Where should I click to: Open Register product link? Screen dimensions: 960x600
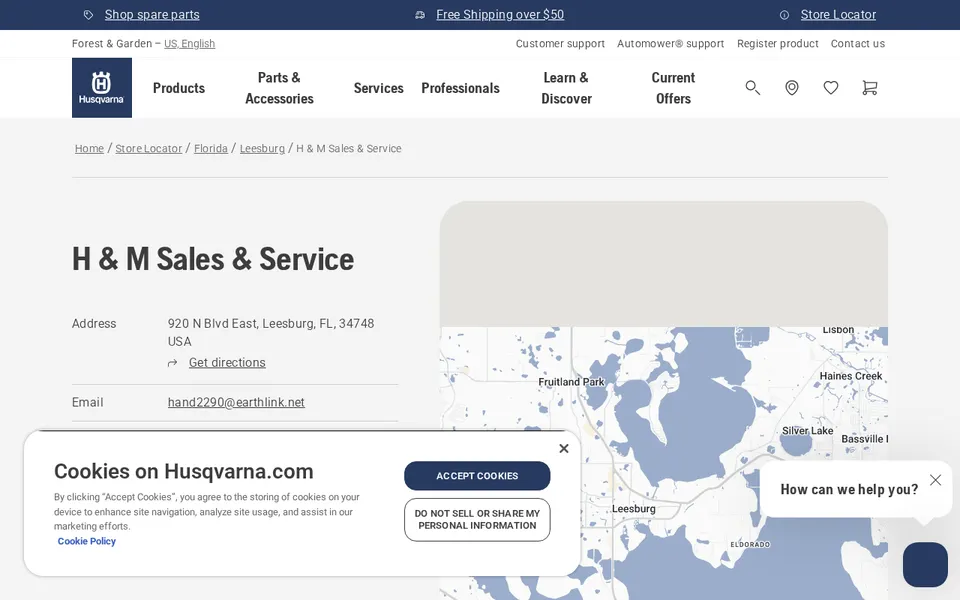[x=778, y=43]
